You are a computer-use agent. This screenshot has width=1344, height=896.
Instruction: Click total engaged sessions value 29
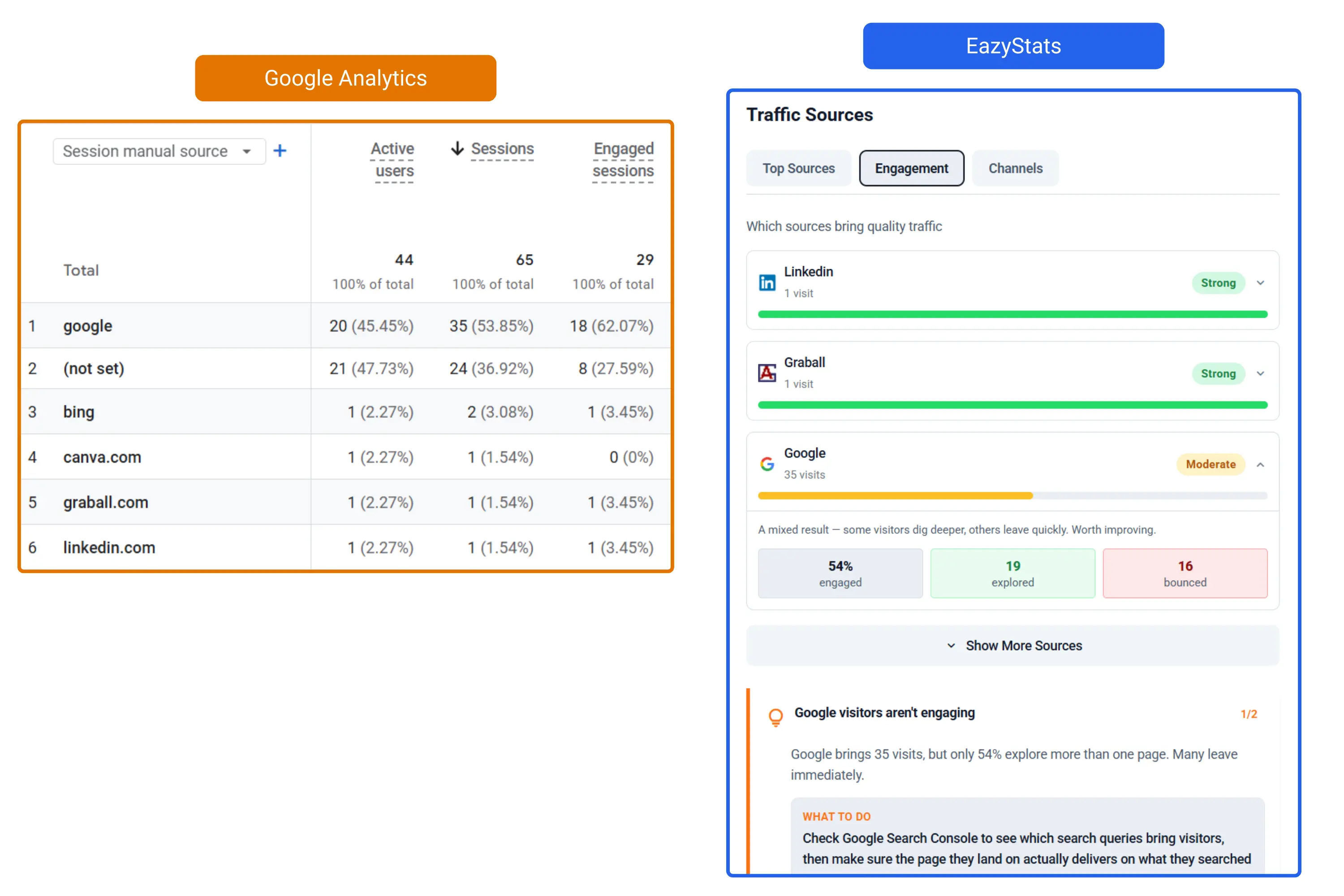click(645, 260)
